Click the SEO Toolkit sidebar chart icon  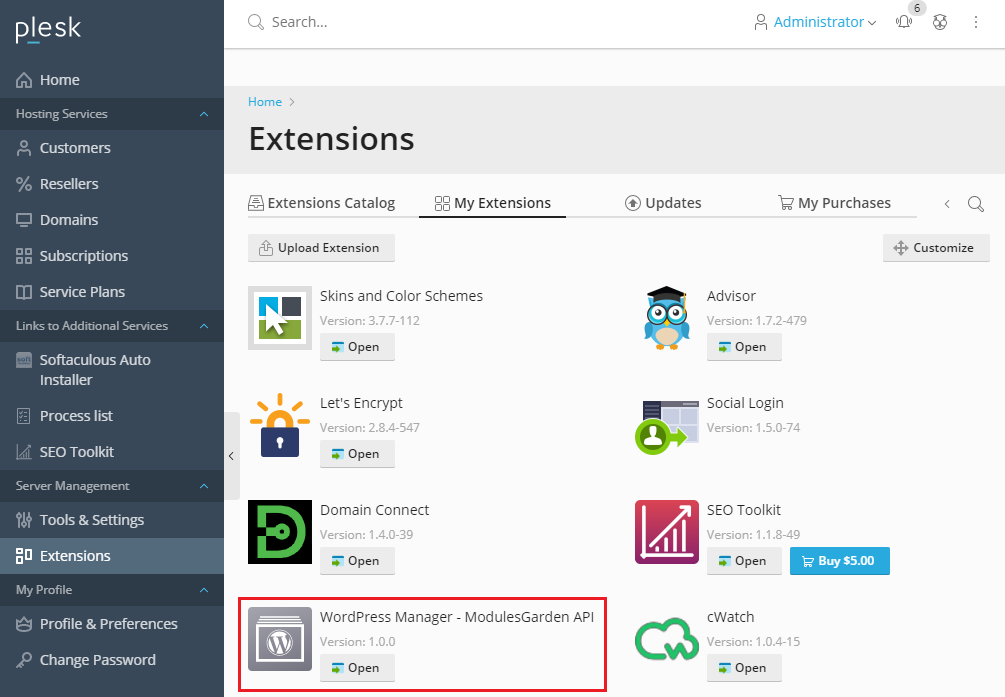tap(24, 452)
